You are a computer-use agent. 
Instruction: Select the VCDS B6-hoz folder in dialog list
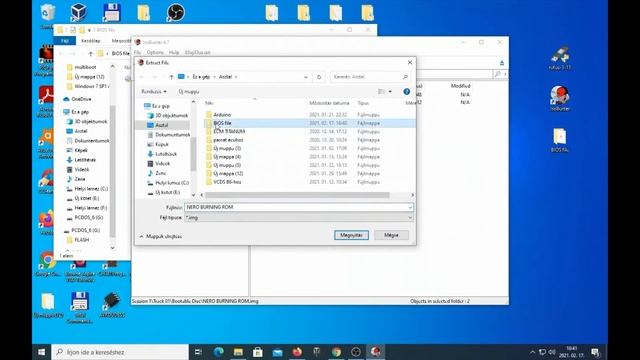227,182
